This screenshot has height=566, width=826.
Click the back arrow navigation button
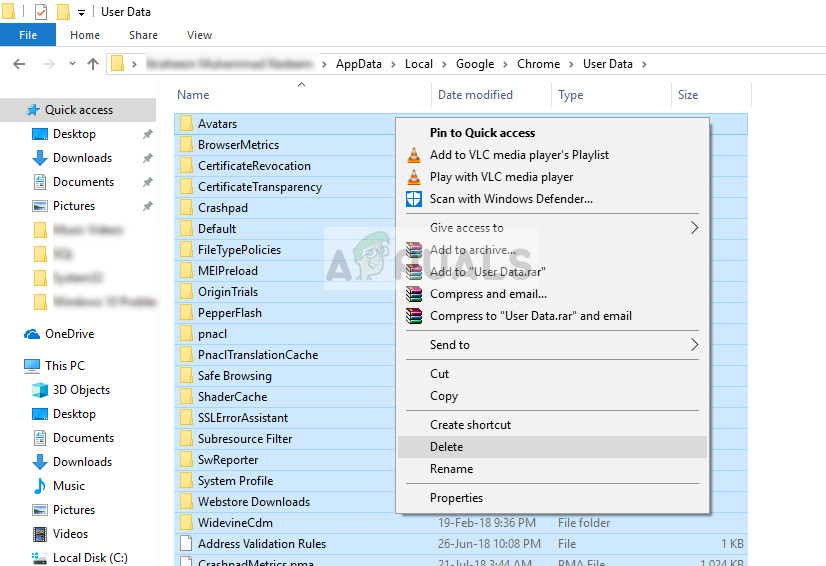[x=18, y=64]
